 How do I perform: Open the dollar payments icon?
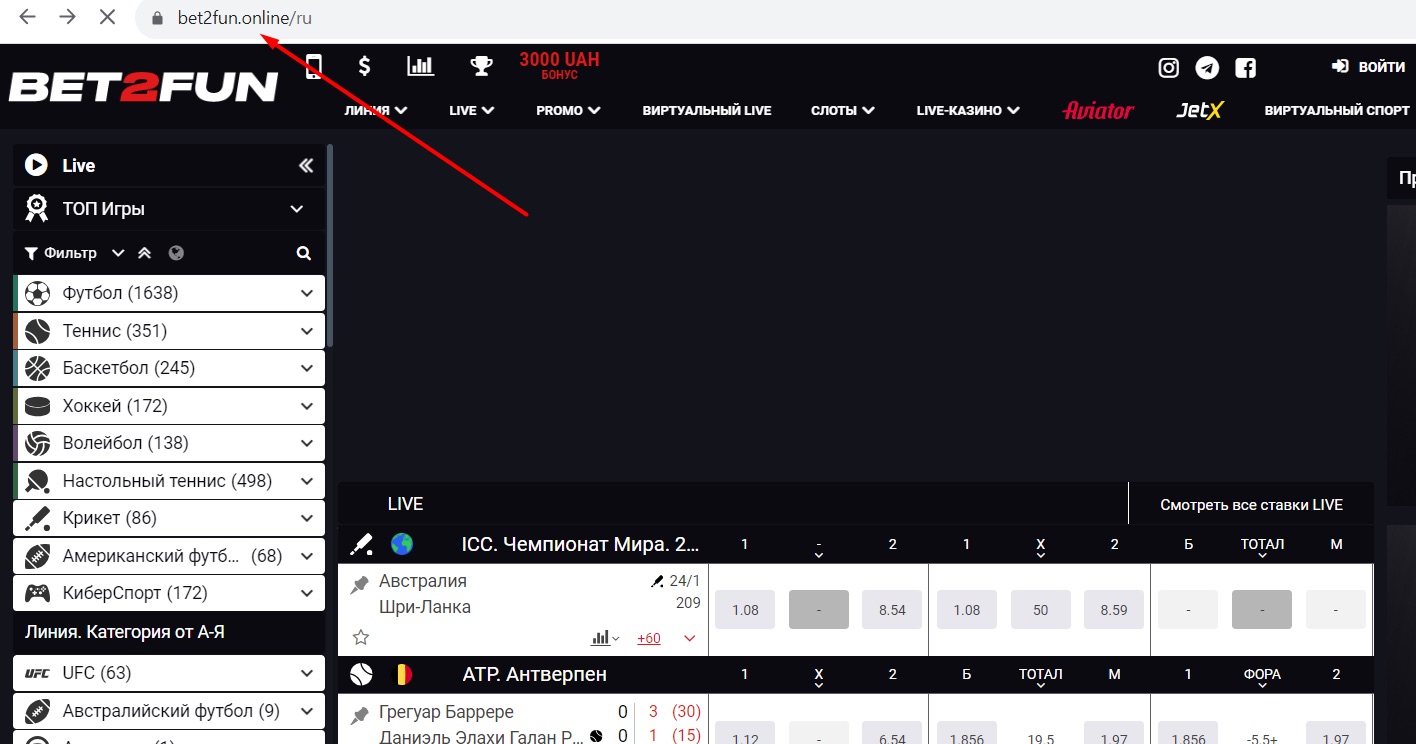coord(364,66)
